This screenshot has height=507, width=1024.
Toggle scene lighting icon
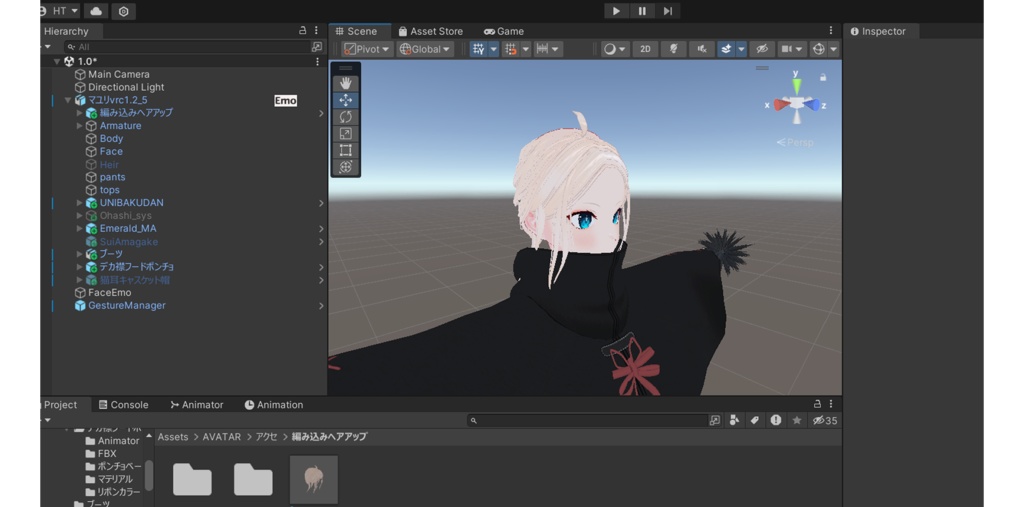tap(673, 49)
